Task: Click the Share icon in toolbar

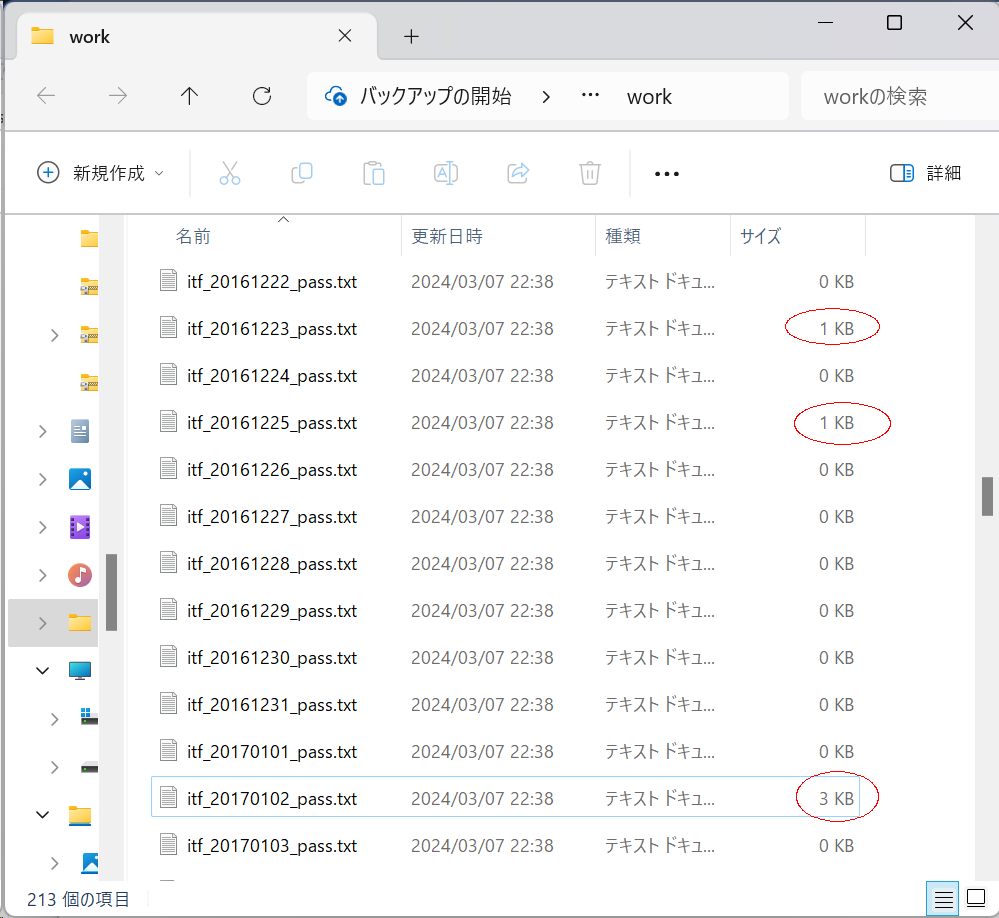Action: (518, 173)
